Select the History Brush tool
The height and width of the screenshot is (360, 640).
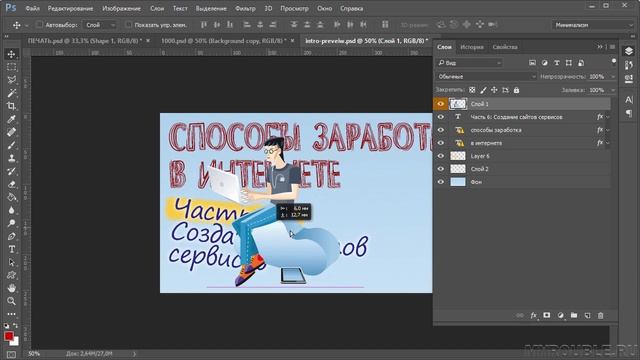pos(11,171)
